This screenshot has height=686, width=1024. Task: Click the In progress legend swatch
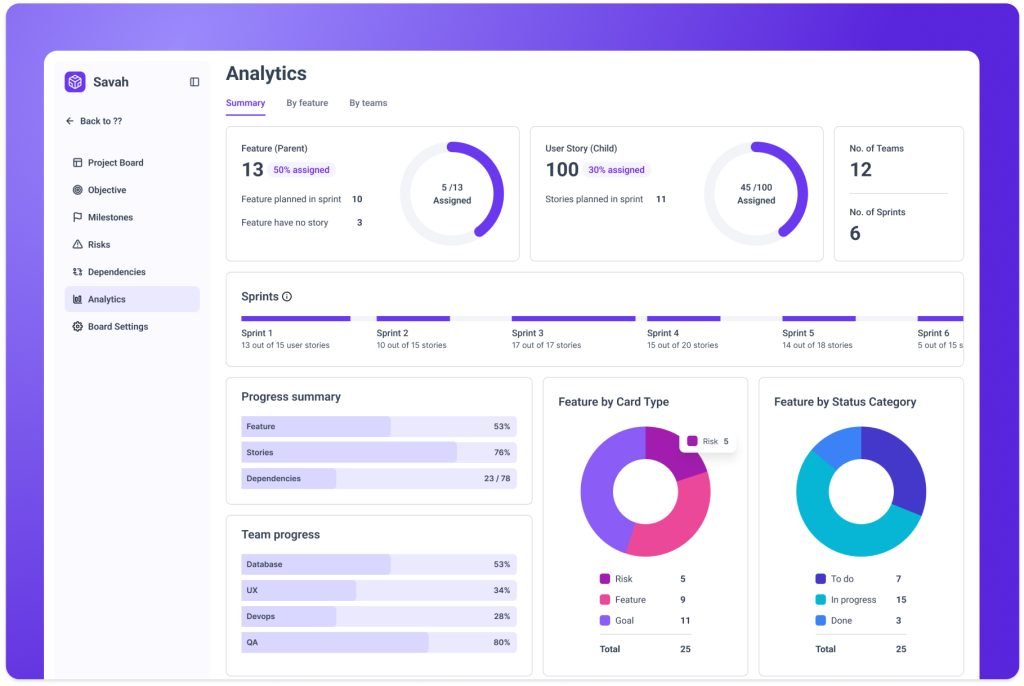tap(820, 600)
